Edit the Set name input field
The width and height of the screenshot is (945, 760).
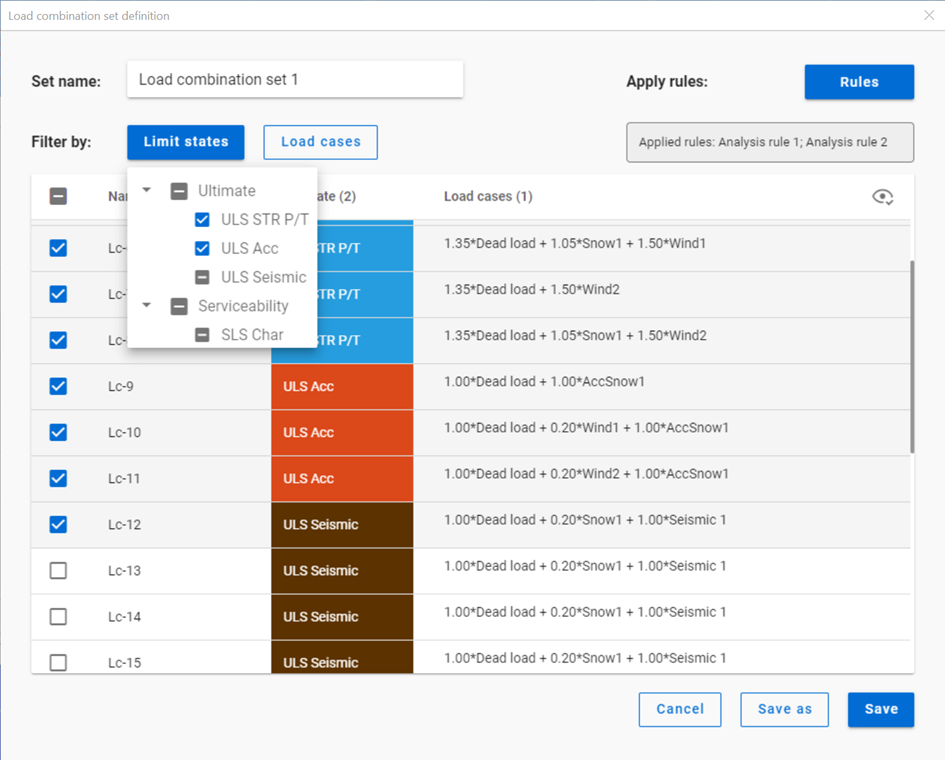tap(295, 80)
